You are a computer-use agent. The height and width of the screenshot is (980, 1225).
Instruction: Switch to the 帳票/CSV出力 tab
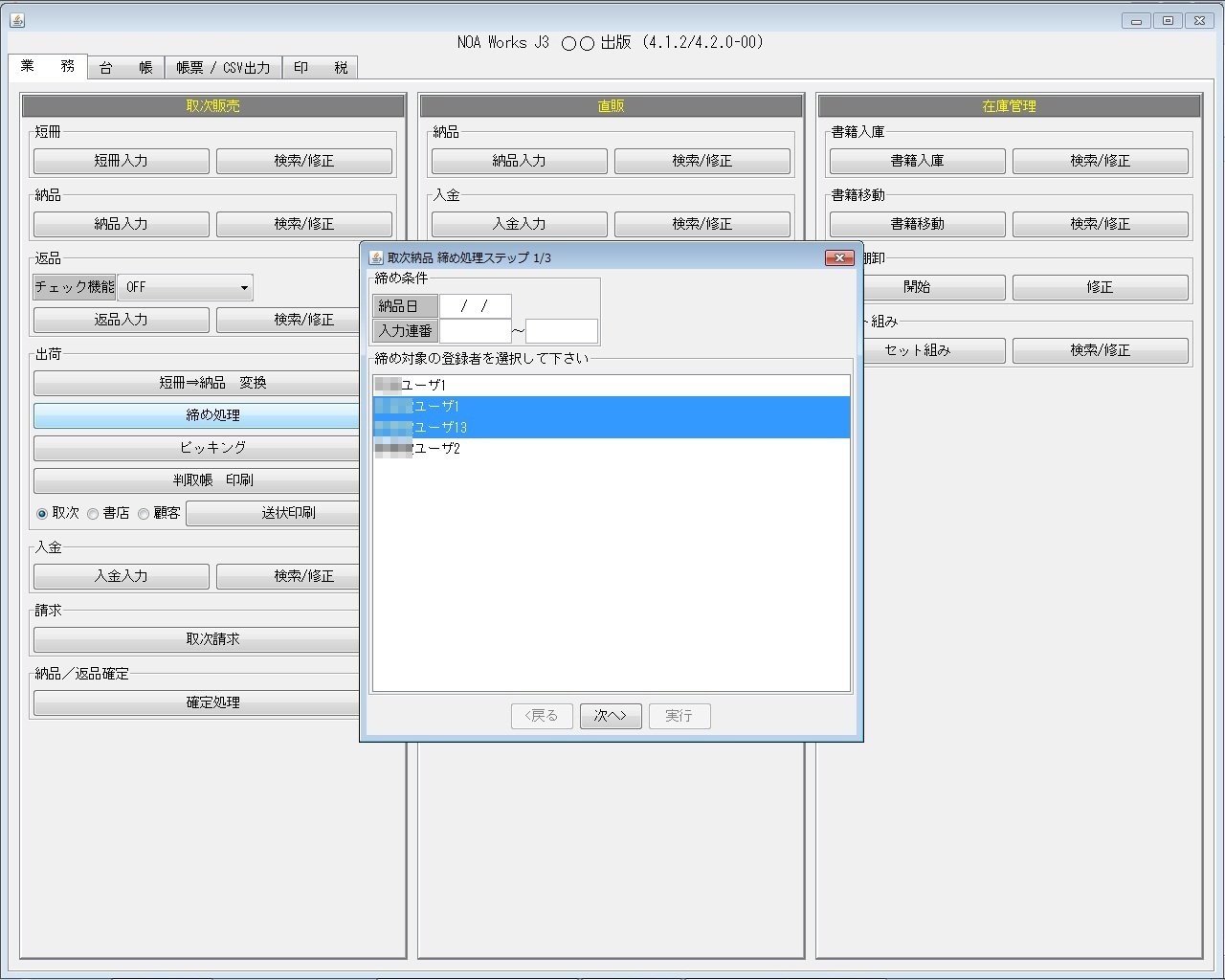point(221,67)
